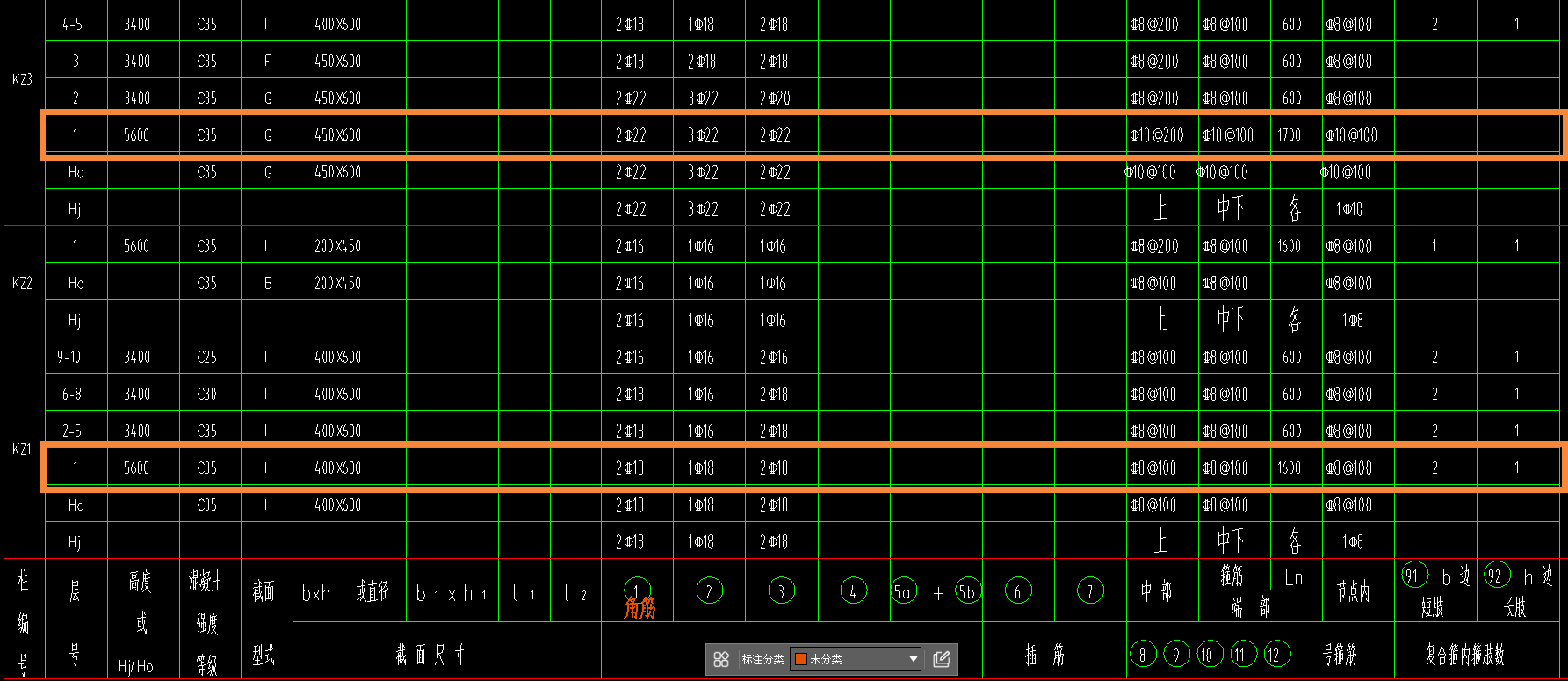Click circled 5a column header
The width and height of the screenshot is (1568, 681).
coord(903,590)
